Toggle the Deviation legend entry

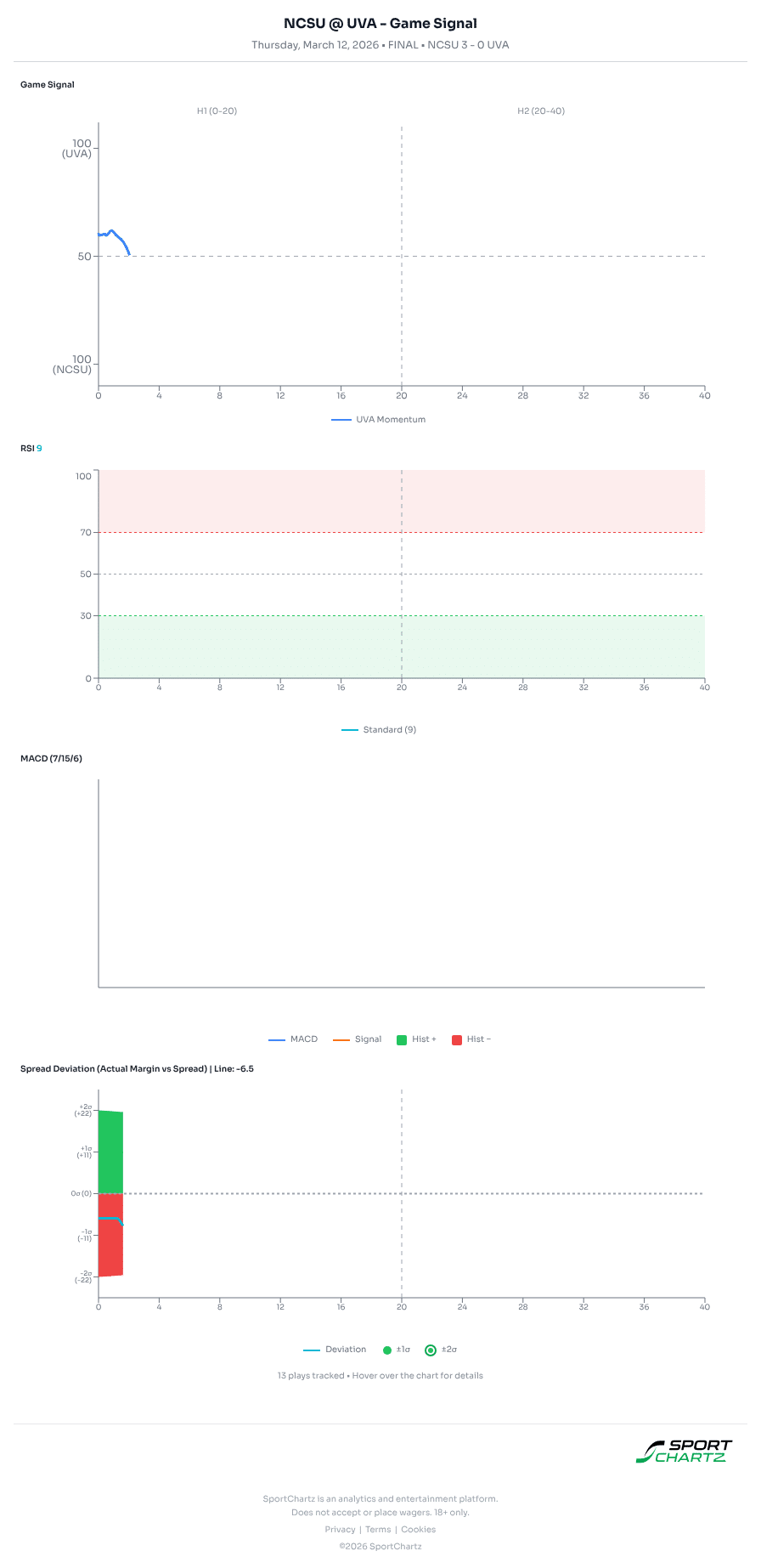point(335,1350)
